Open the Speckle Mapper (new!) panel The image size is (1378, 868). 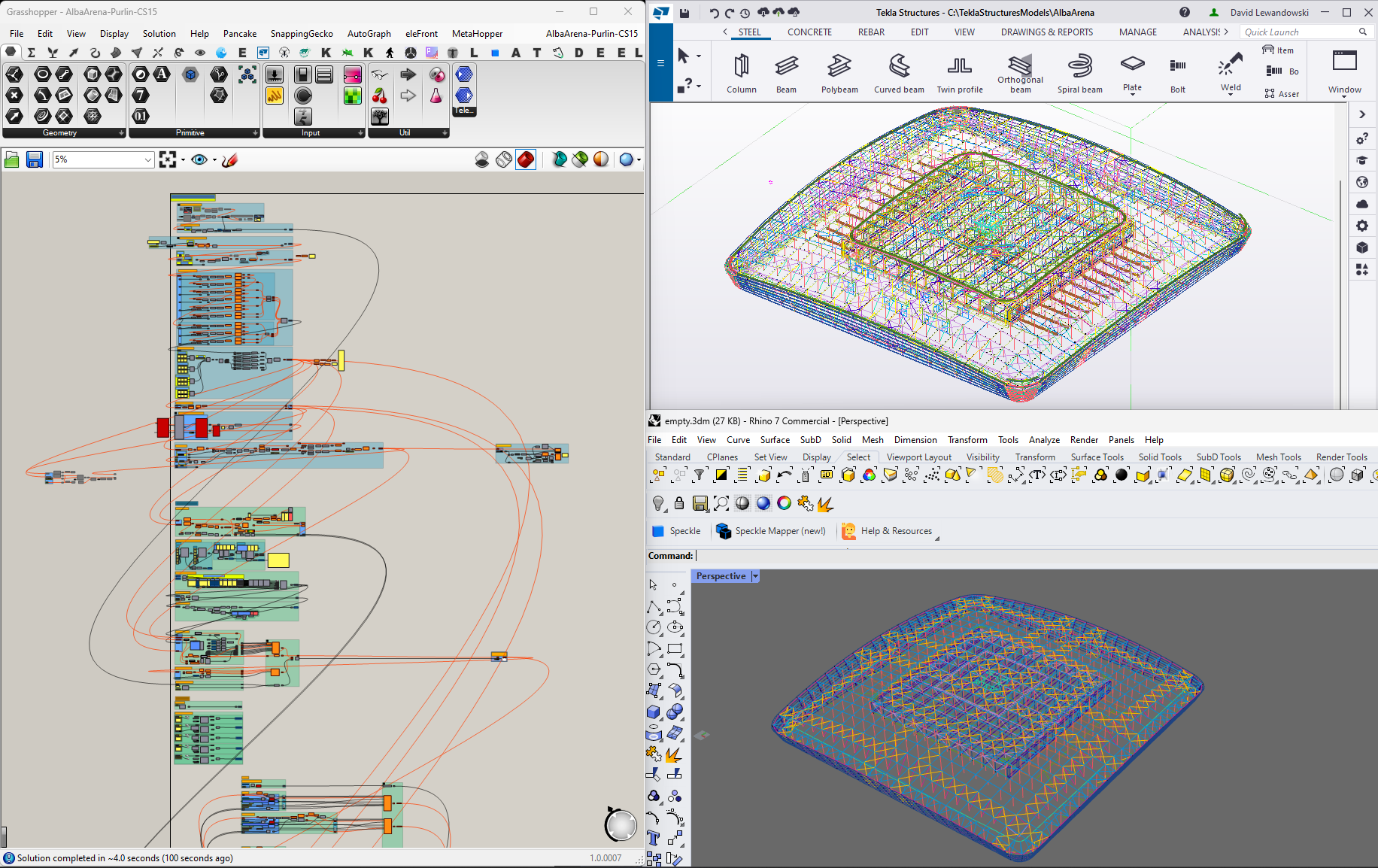pyautogui.click(x=771, y=531)
